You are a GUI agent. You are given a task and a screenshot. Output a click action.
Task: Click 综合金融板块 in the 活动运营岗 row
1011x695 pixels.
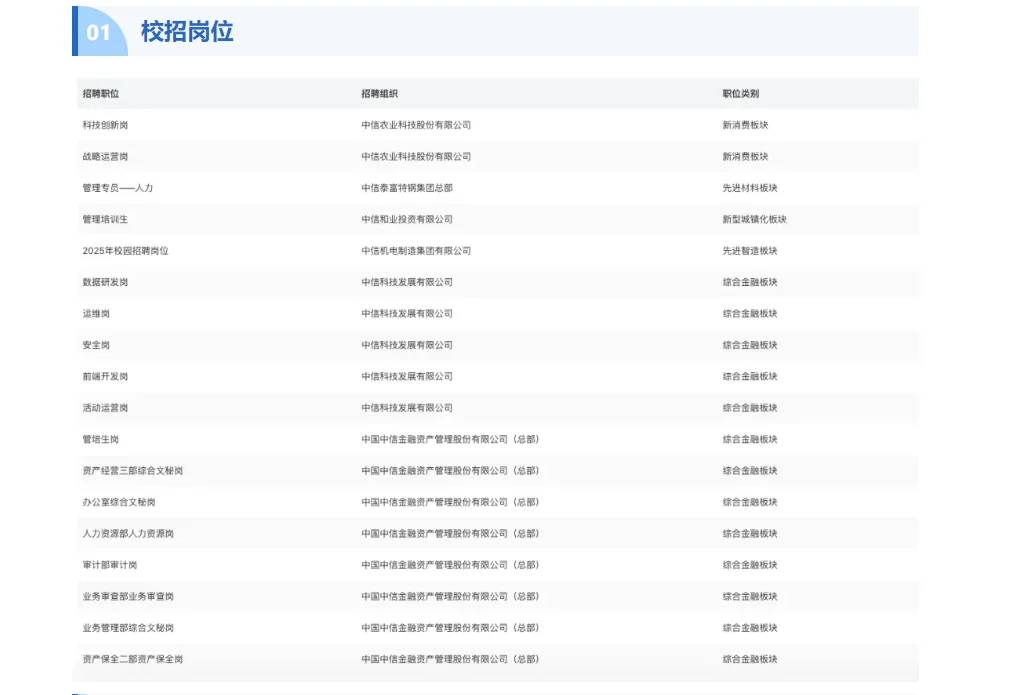750,408
